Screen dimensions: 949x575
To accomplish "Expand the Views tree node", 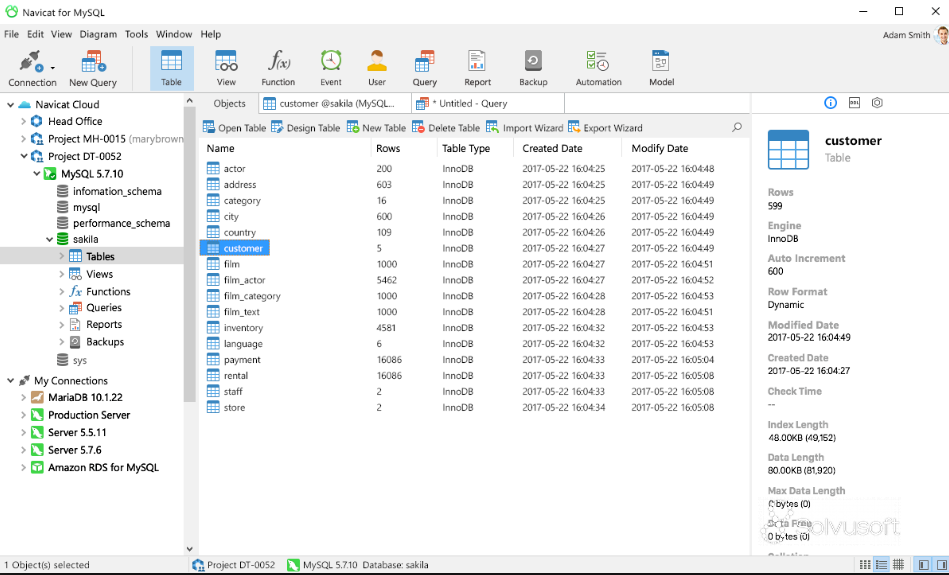I will click(x=61, y=274).
